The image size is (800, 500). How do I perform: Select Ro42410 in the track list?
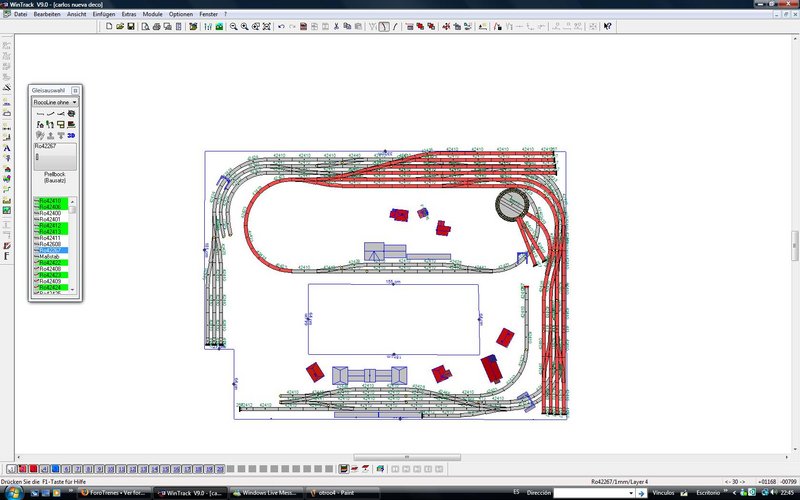click(x=51, y=201)
